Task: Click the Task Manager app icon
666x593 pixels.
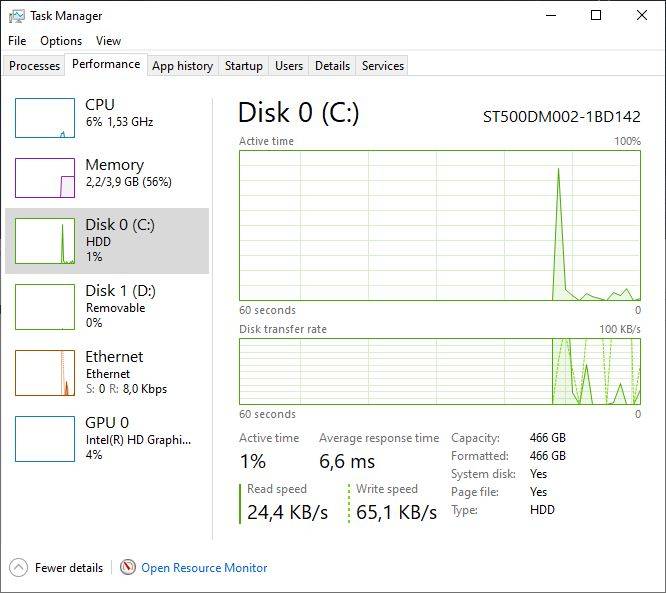Action: point(17,15)
